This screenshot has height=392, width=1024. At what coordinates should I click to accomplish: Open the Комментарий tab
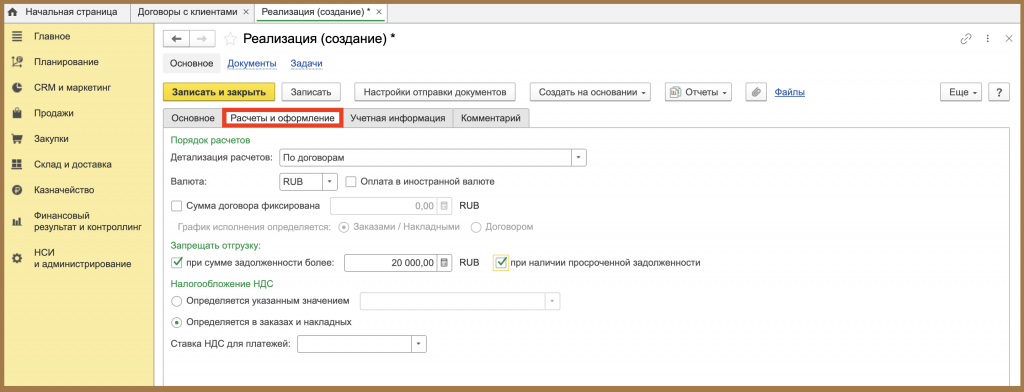490,118
